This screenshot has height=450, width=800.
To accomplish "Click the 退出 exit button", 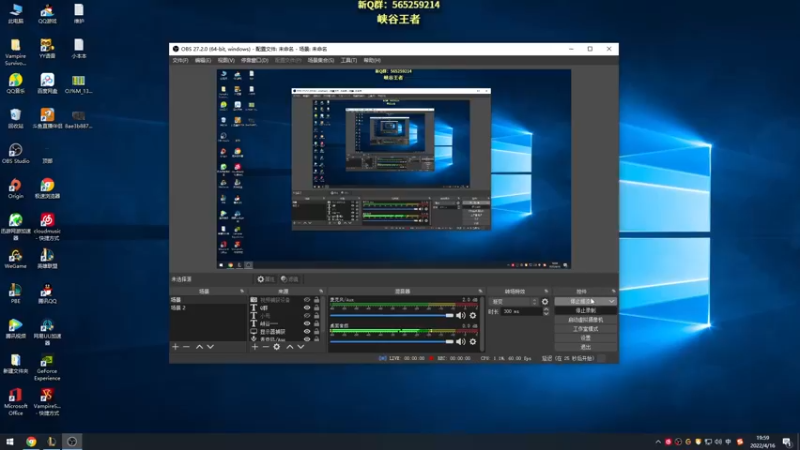I will [x=585, y=347].
